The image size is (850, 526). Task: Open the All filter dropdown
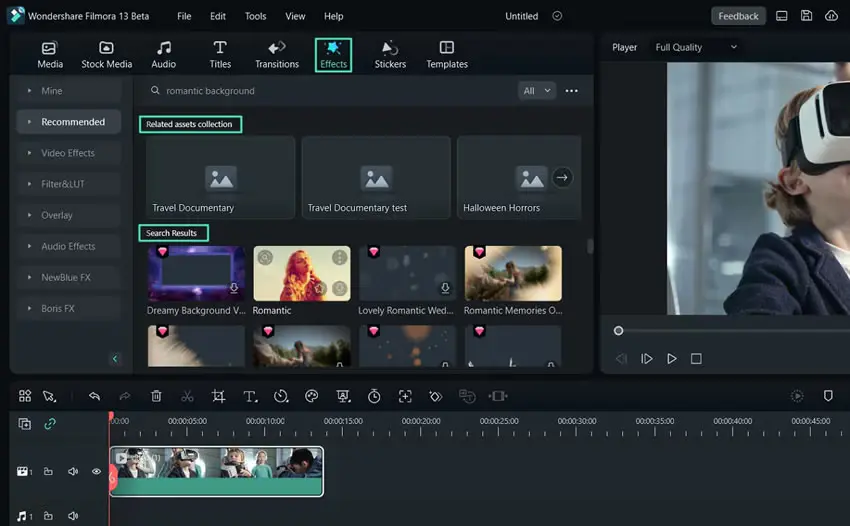point(536,91)
